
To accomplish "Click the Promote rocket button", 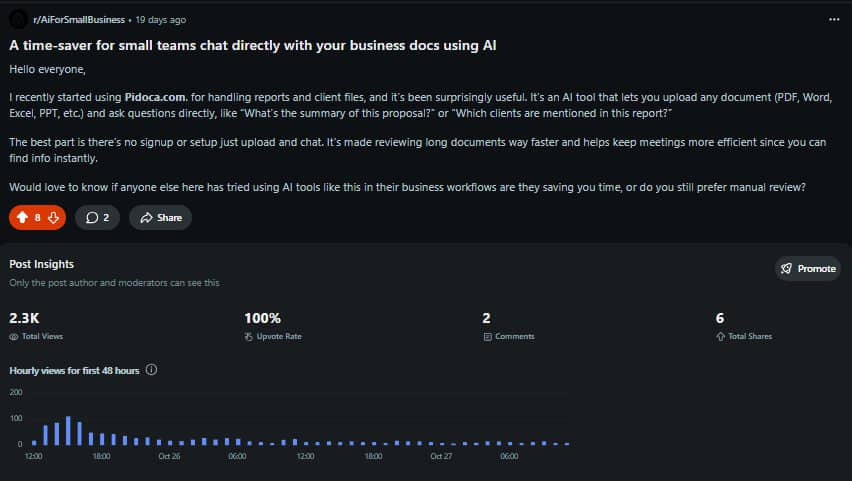I will tap(807, 268).
